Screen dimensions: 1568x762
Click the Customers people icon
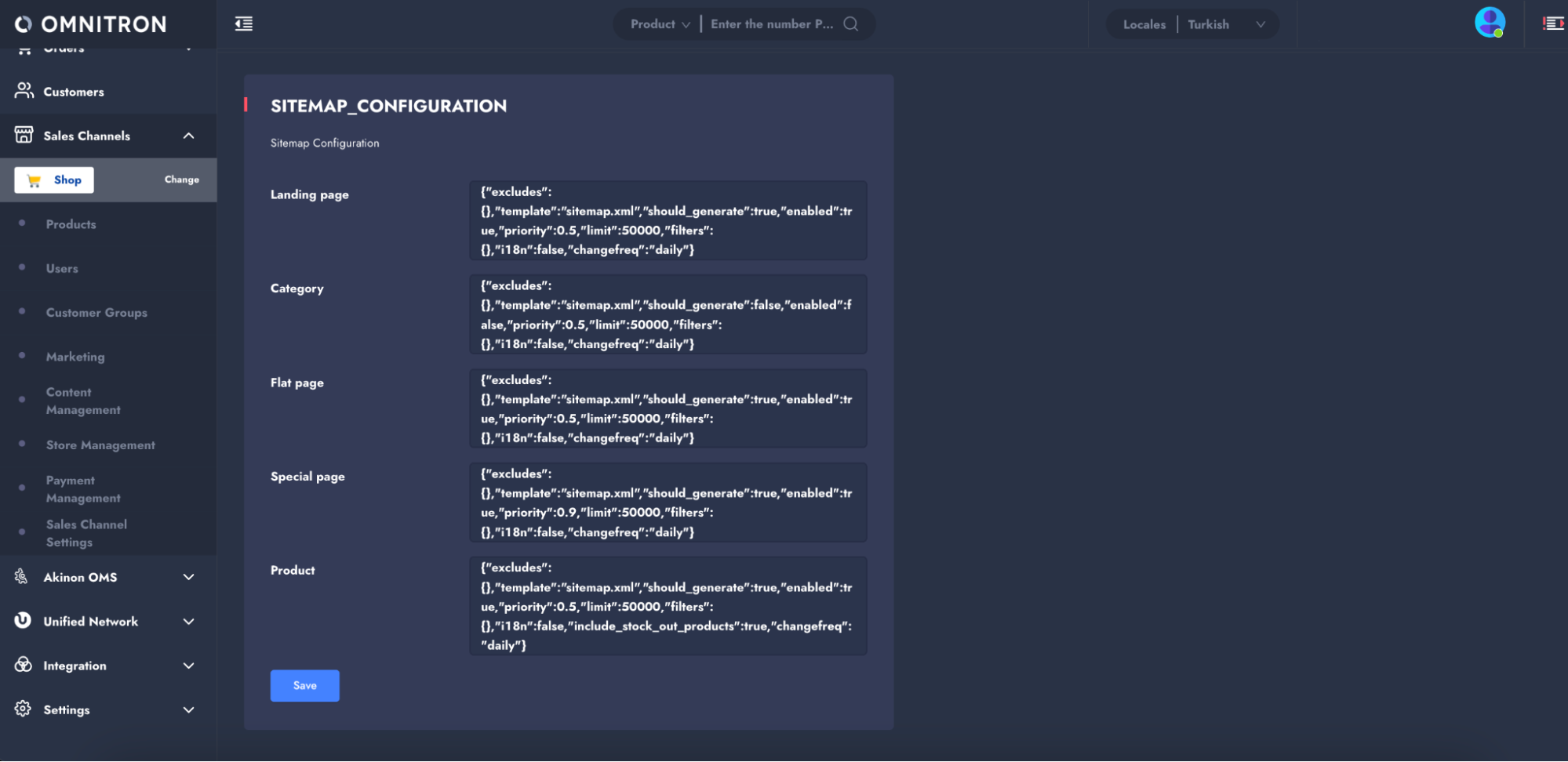[x=24, y=91]
